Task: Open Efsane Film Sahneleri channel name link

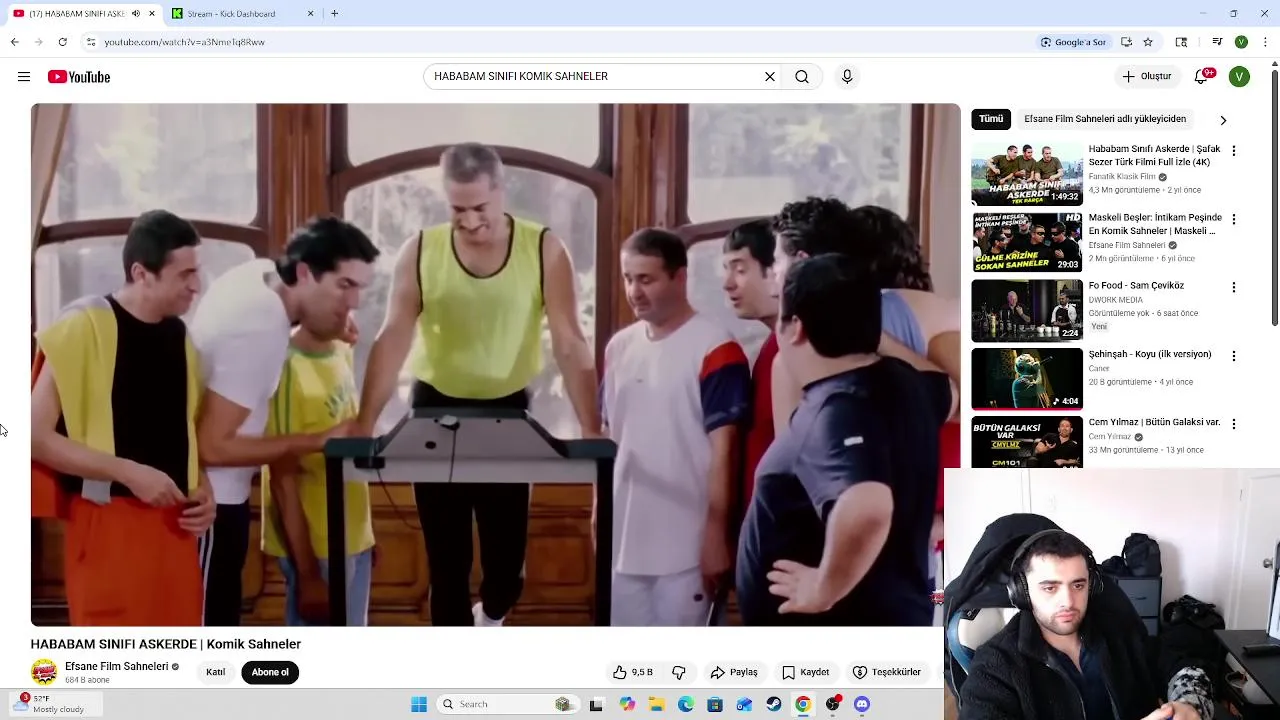Action: (x=117, y=667)
